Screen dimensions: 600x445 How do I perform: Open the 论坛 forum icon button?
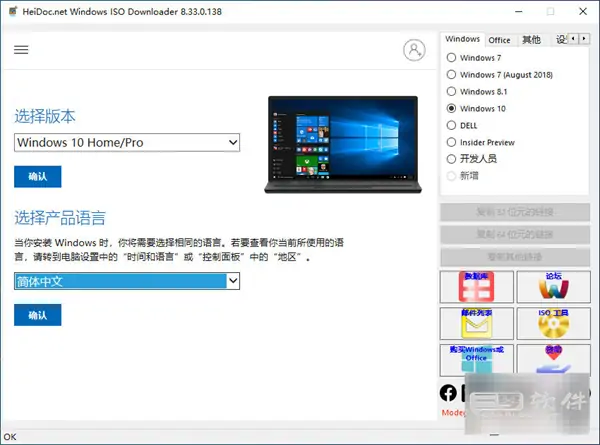point(553,287)
